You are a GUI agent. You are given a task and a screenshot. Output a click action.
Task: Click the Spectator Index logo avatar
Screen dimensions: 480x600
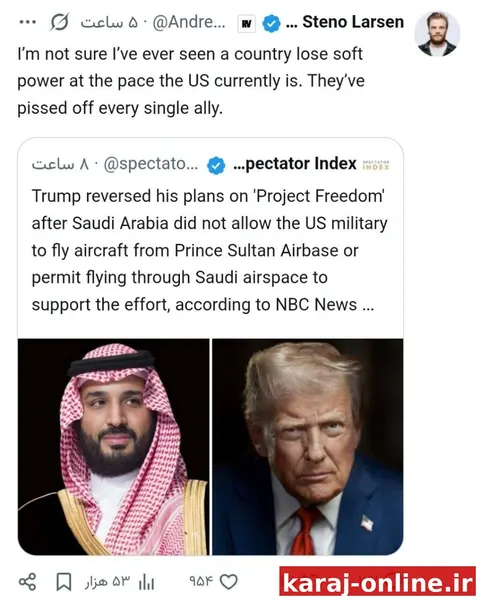click(x=376, y=165)
